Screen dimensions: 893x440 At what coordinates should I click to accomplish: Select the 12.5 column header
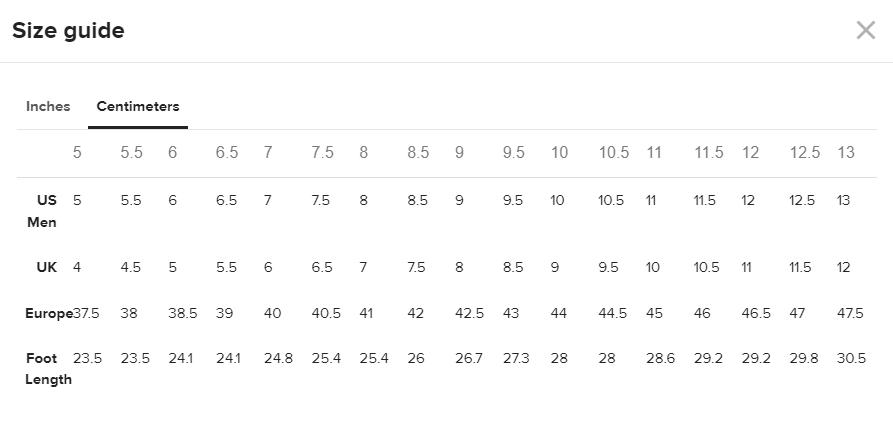[805, 153]
